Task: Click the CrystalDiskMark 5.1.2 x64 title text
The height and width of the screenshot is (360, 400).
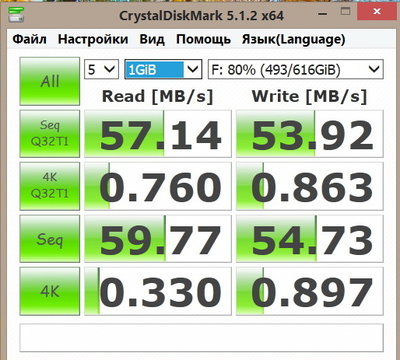Action: click(x=201, y=16)
